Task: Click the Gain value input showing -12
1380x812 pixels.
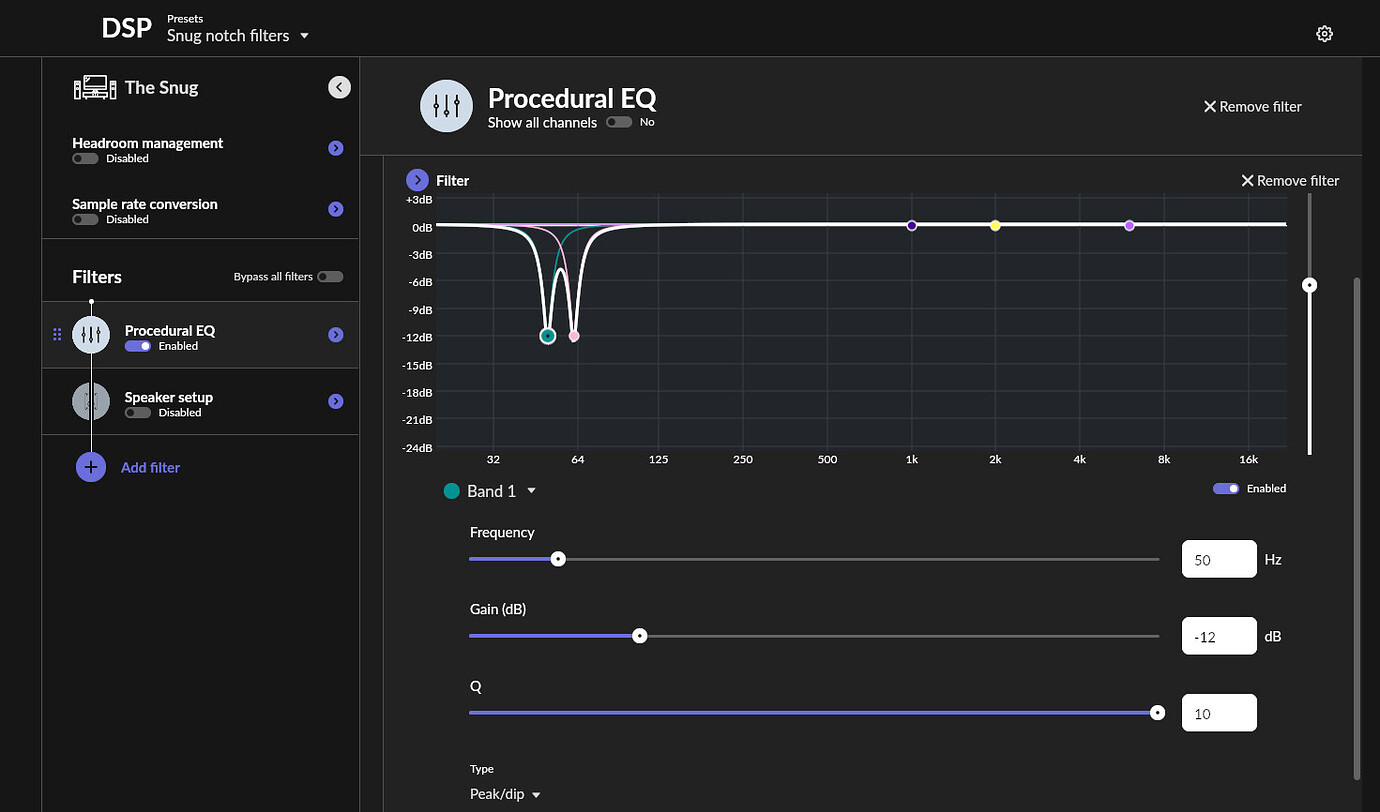Action: [x=1219, y=635]
